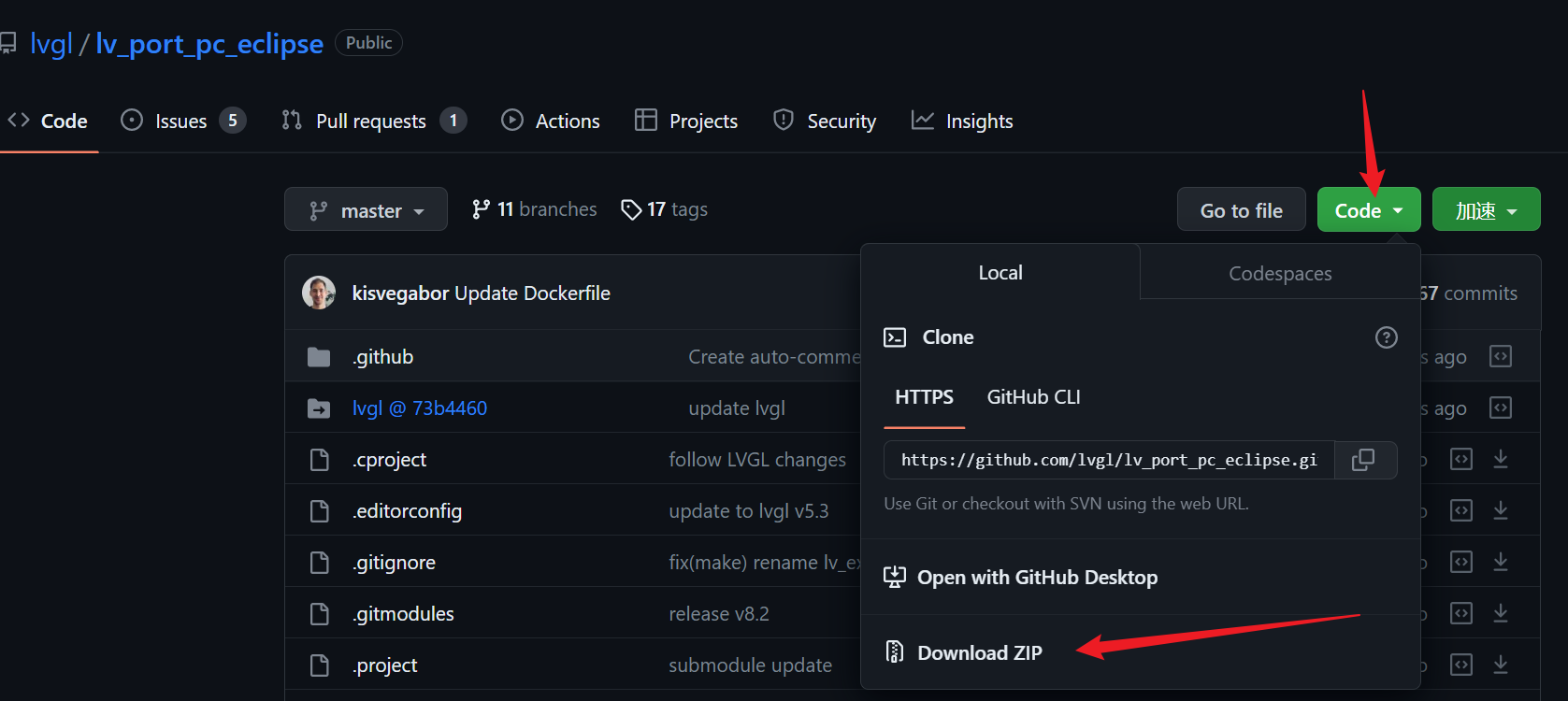Open the Issues tab
This screenshot has width=1568, height=701.
point(183,121)
